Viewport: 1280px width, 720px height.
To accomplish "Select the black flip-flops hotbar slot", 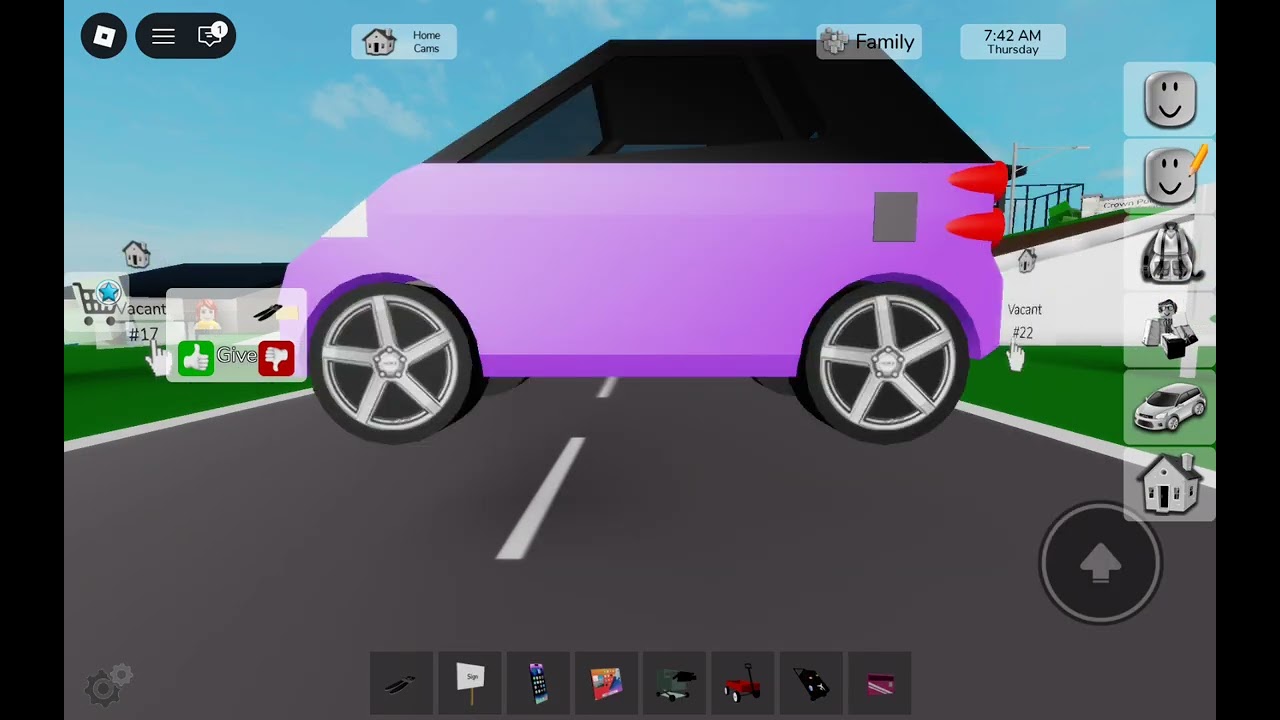I will coord(402,683).
